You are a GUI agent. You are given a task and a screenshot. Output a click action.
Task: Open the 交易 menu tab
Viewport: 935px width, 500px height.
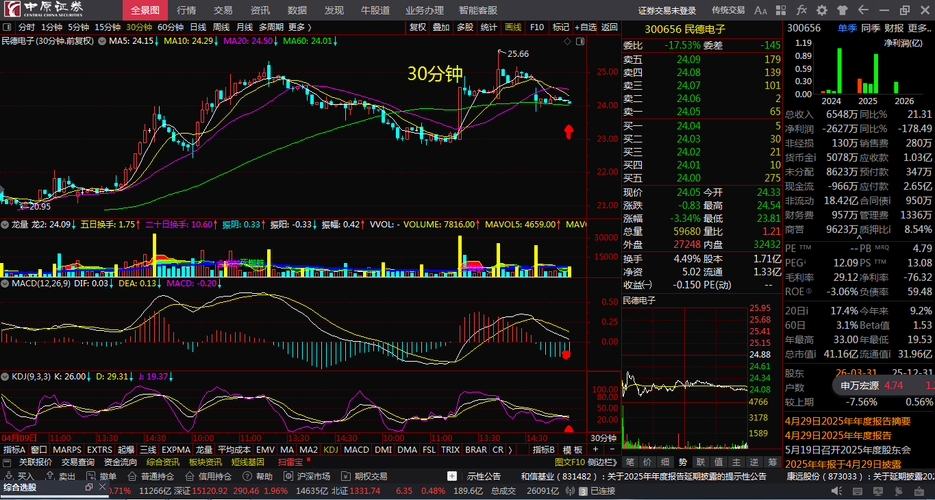(223, 10)
